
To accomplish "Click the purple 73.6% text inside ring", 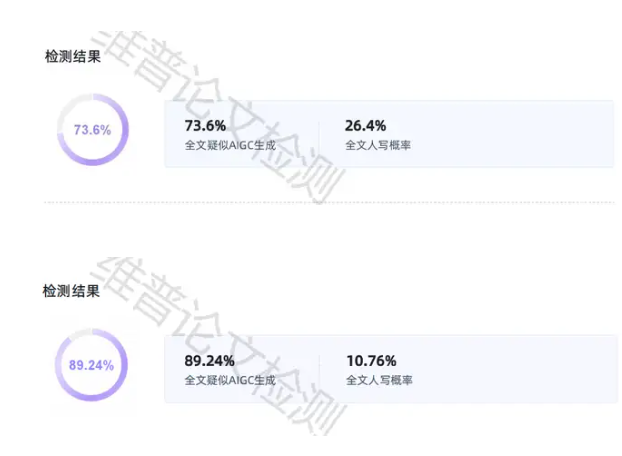I will coord(92,130).
